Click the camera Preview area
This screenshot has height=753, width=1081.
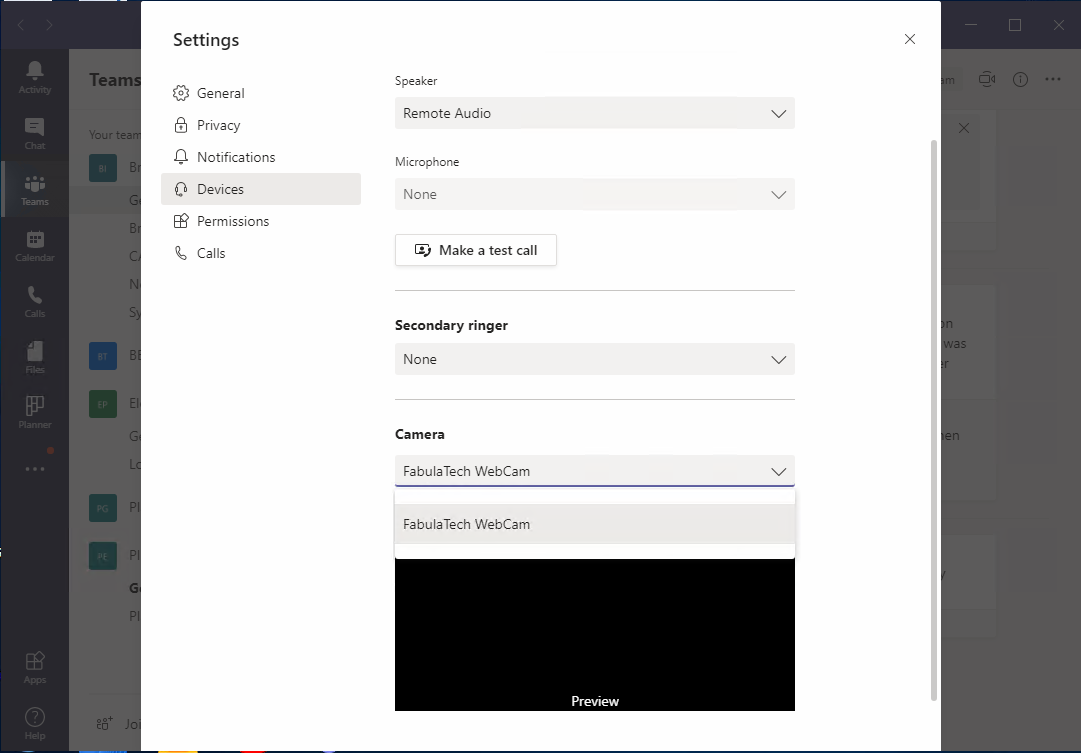594,634
